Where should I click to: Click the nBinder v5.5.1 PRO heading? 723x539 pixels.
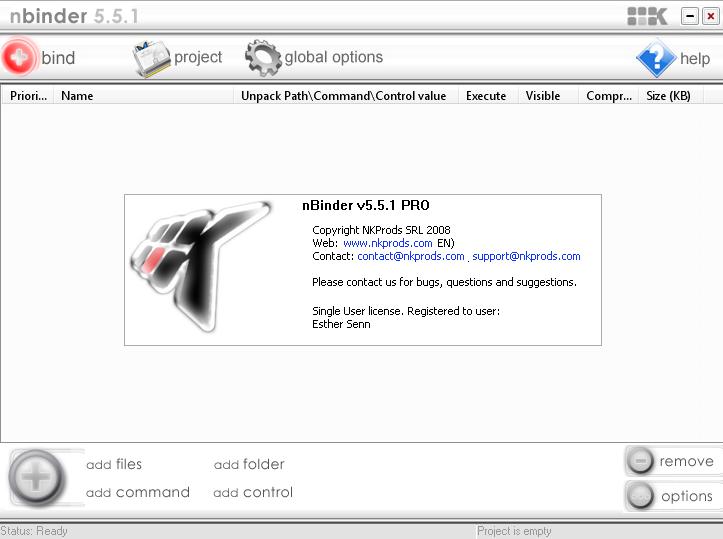click(366, 205)
